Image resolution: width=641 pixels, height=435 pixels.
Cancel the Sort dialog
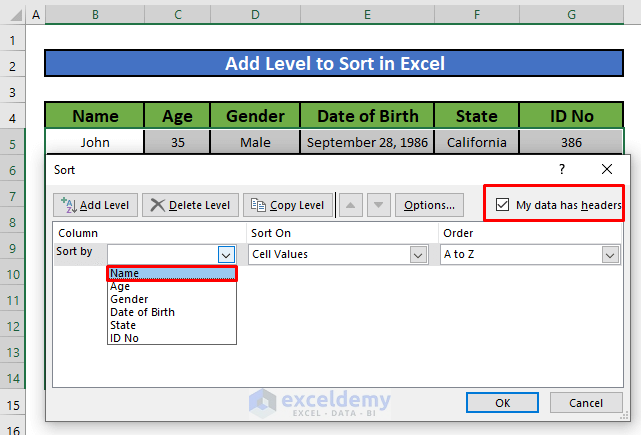pyautogui.click(x=586, y=402)
